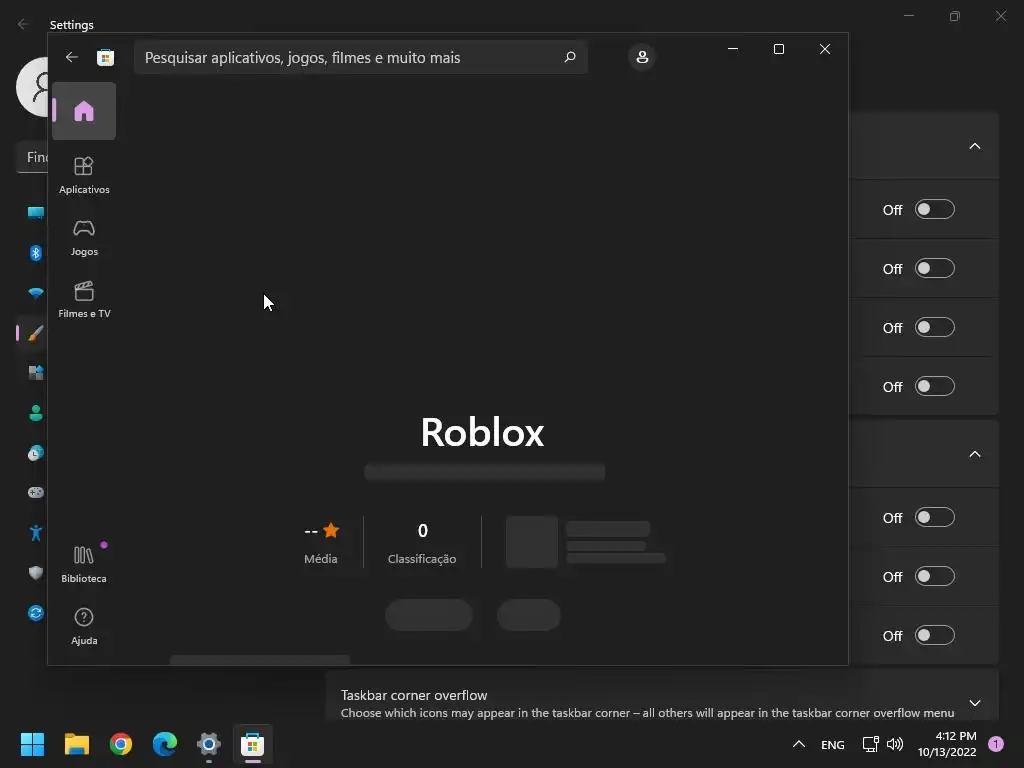Go back in the Settings window

pyautogui.click(x=23, y=24)
